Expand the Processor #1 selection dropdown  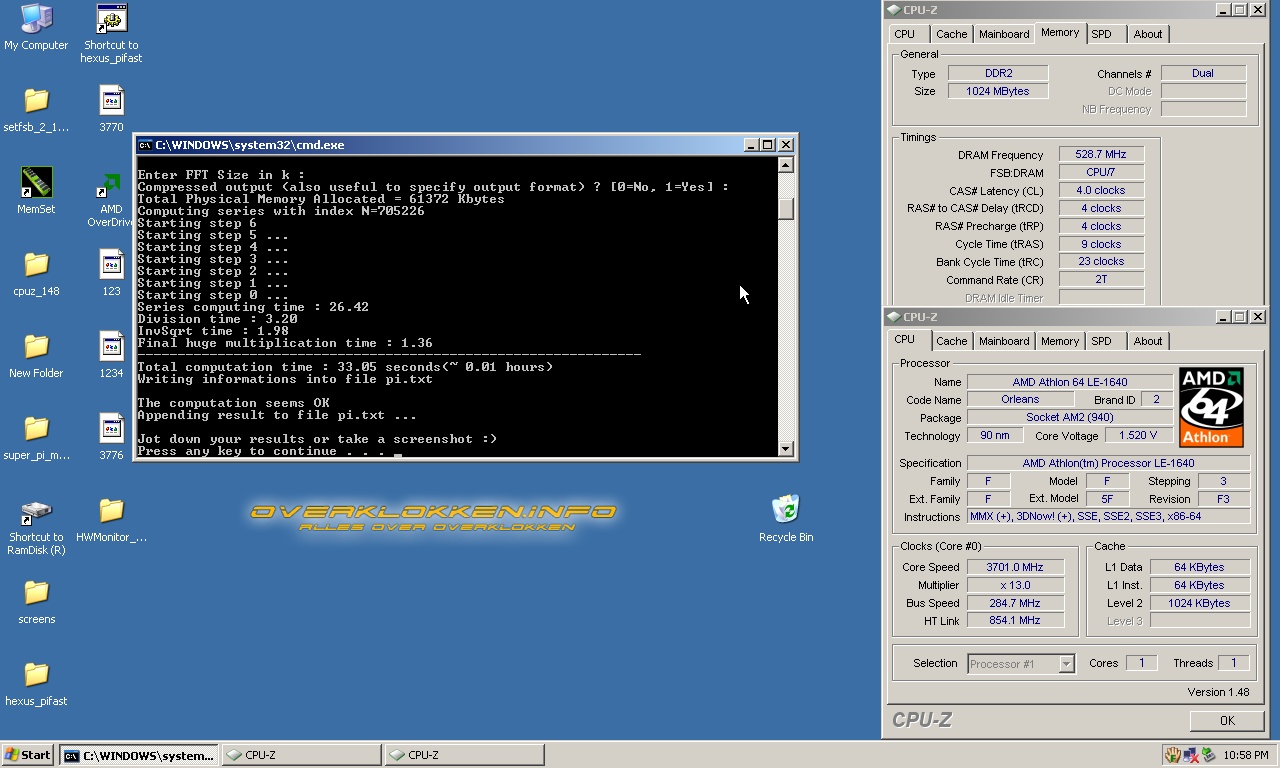point(1066,664)
